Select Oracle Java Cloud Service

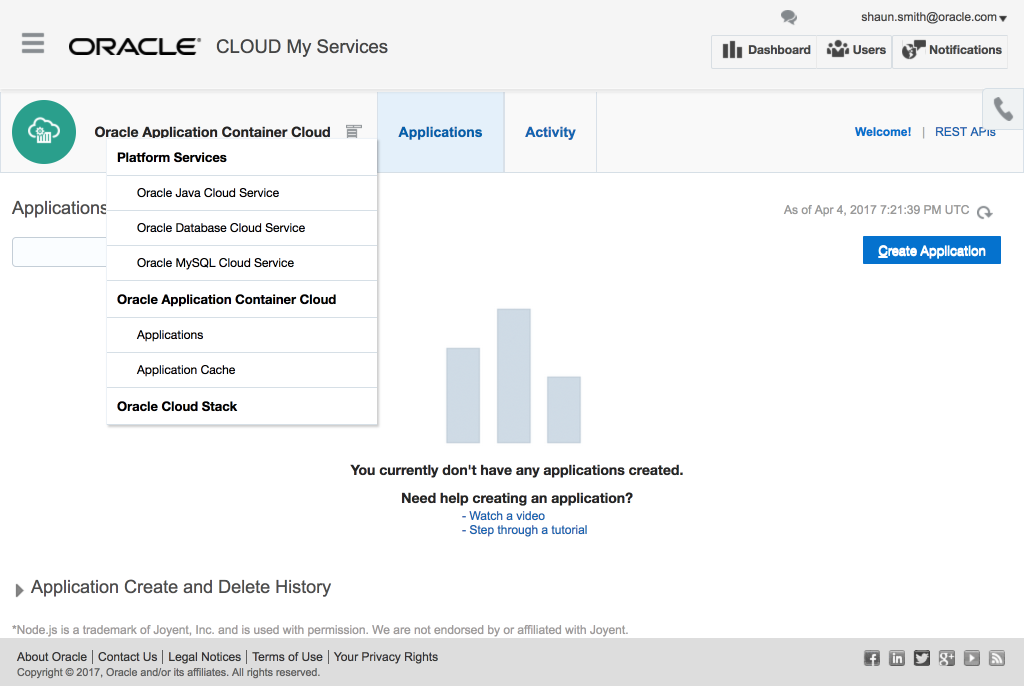click(242, 193)
